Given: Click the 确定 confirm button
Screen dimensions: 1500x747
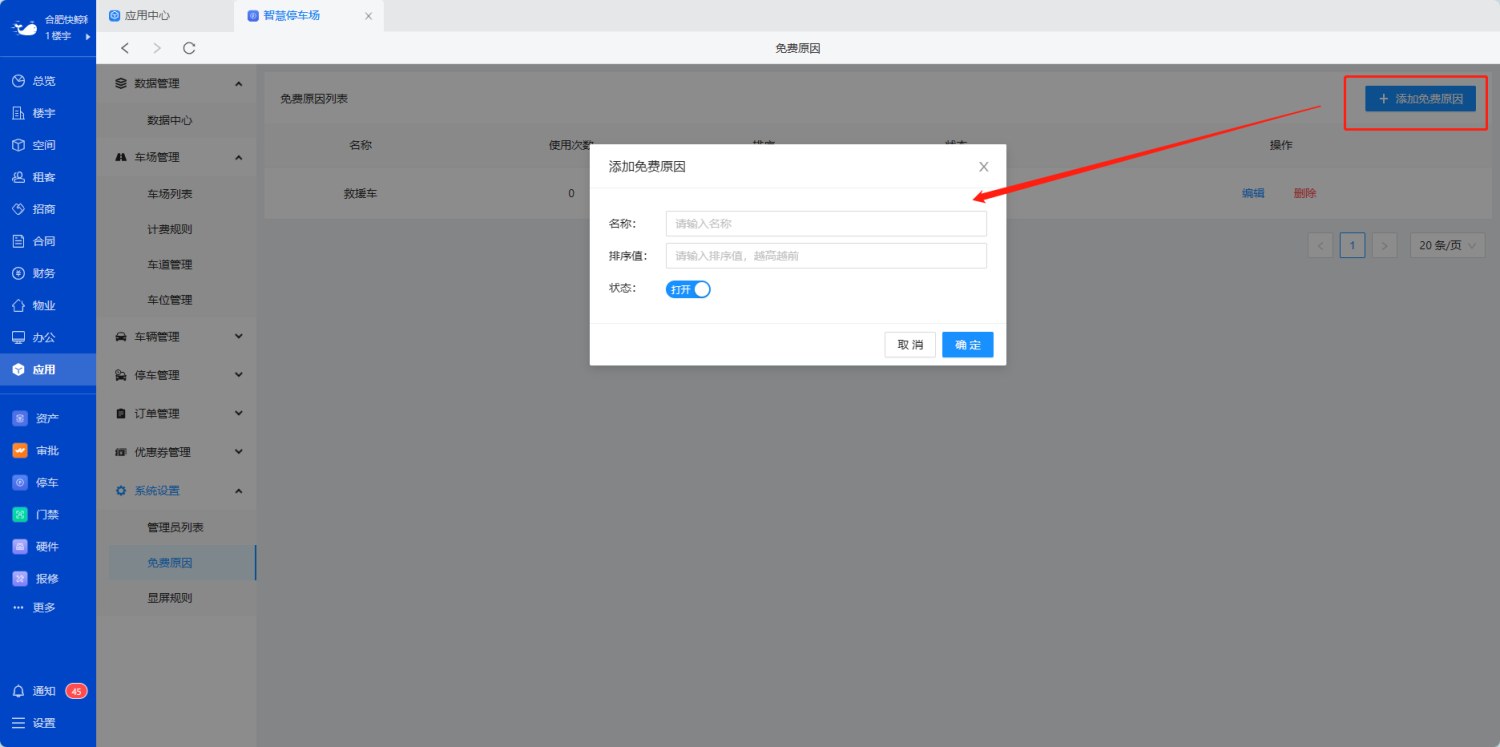Looking at the screenshot, I should click(x=967, y=345).
